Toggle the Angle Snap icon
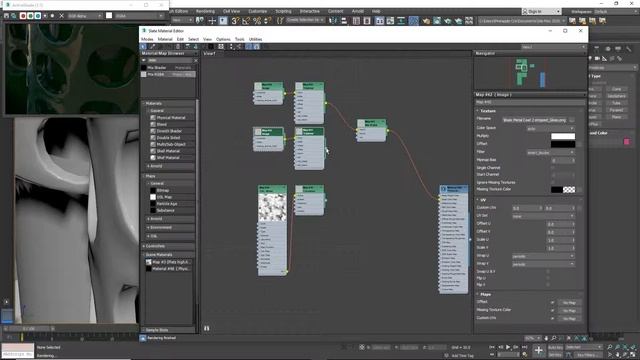The width and height of the screenshot is (640, 360). (x=246, y=20)
